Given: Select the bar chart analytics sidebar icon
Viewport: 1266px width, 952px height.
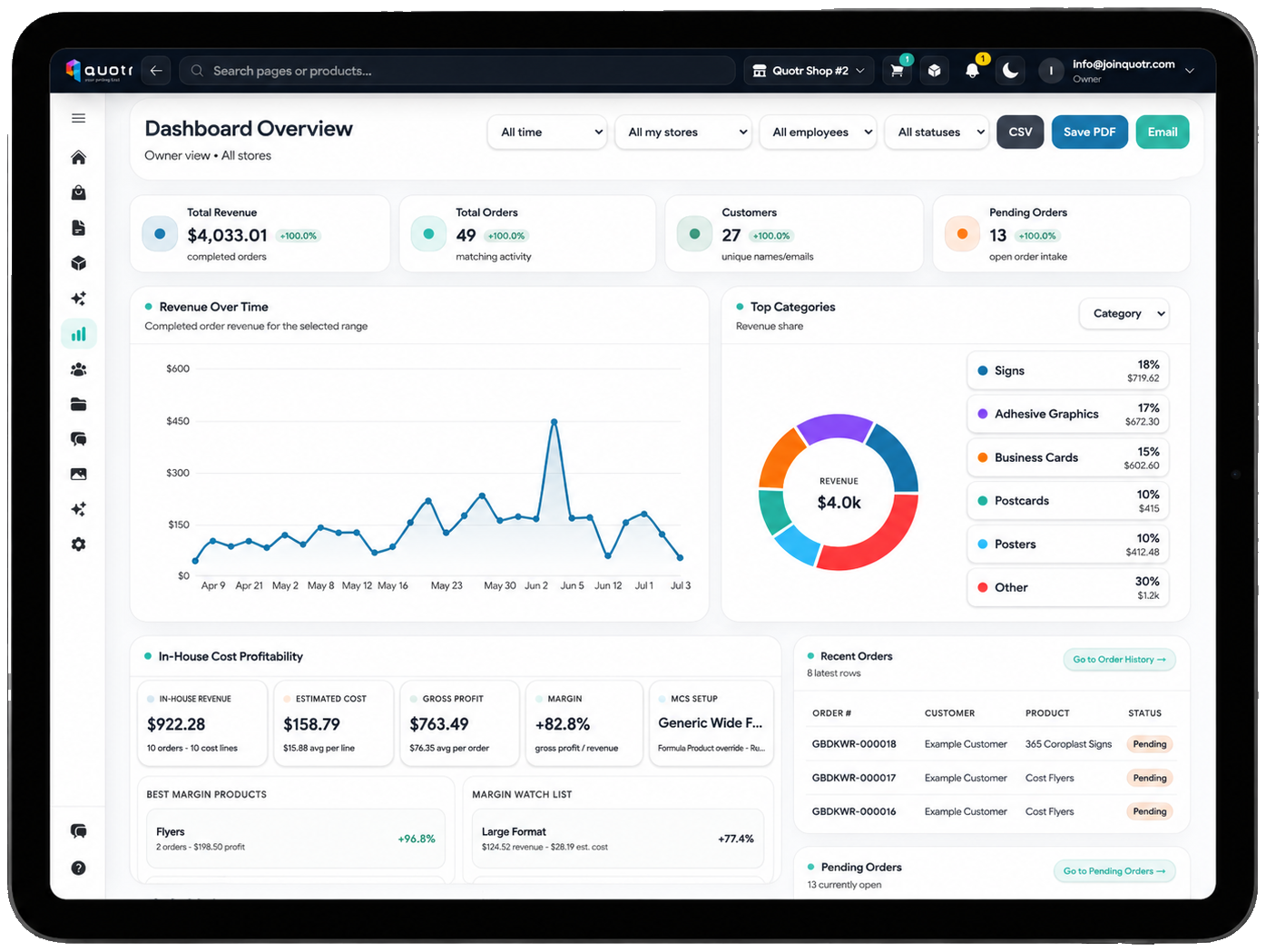Looking at the screenshot, I should (x=79, y=334).
